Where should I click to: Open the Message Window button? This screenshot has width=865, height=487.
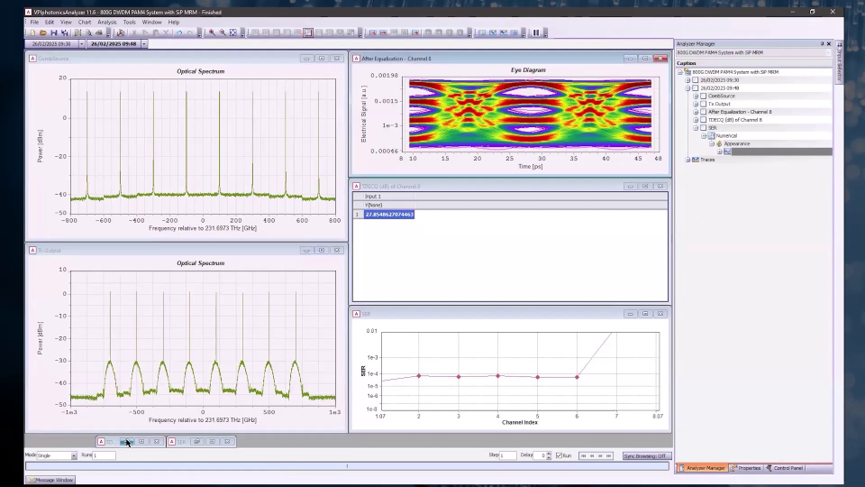point(50,480)
